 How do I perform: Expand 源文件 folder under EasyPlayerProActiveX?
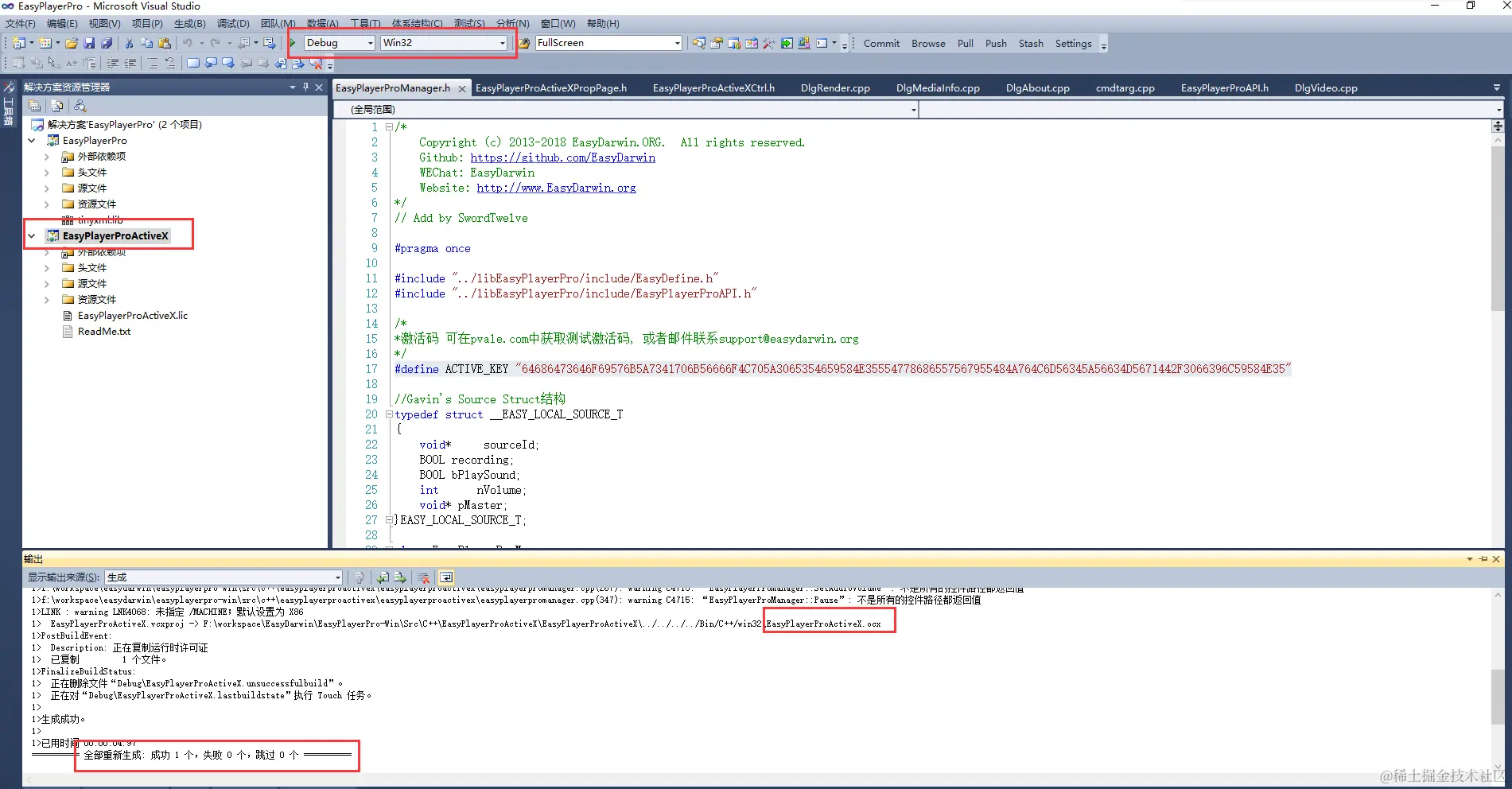click(x=46, y=284)
